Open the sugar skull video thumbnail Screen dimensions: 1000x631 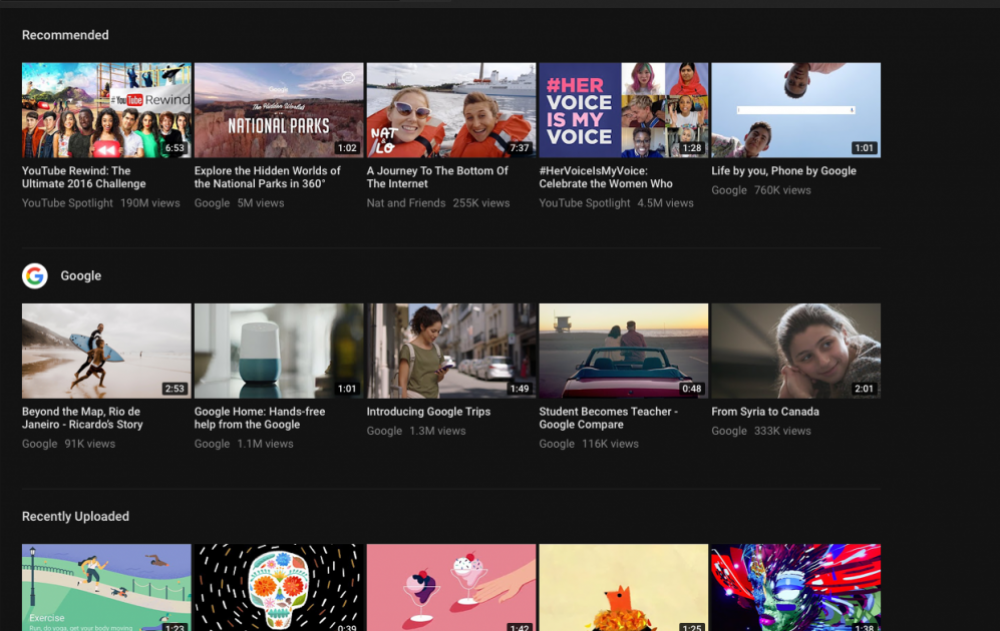coord(279,587)
